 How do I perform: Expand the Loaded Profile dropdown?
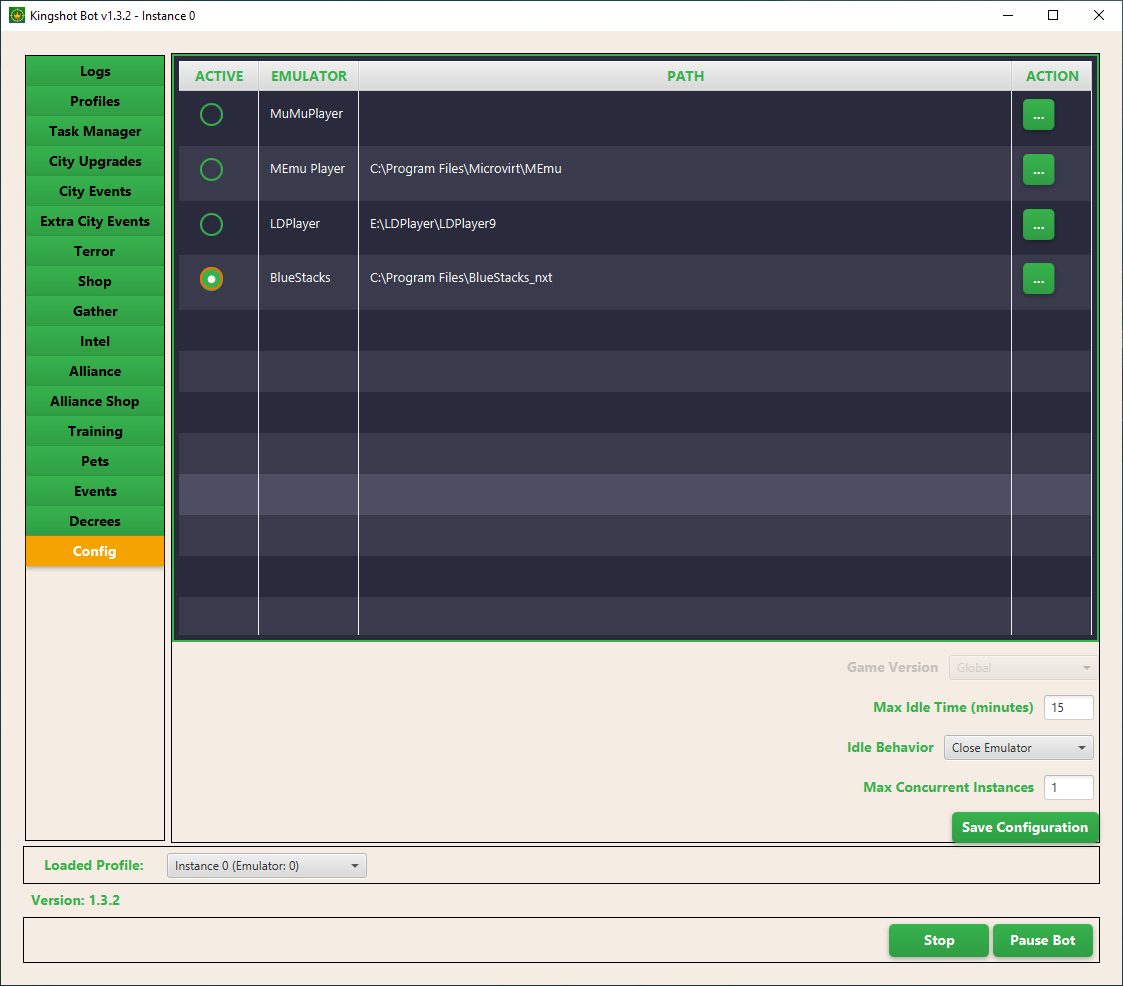[266, 866]
